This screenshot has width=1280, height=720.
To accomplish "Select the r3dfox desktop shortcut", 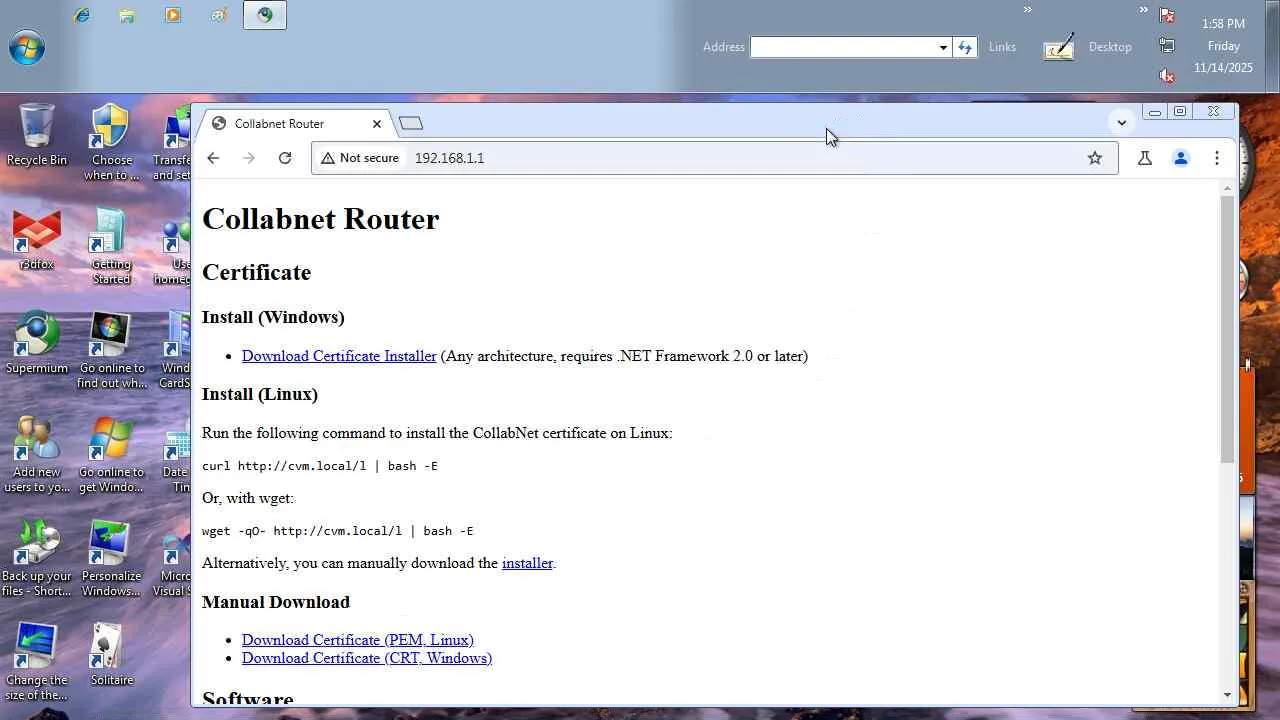I will [37, 240].
